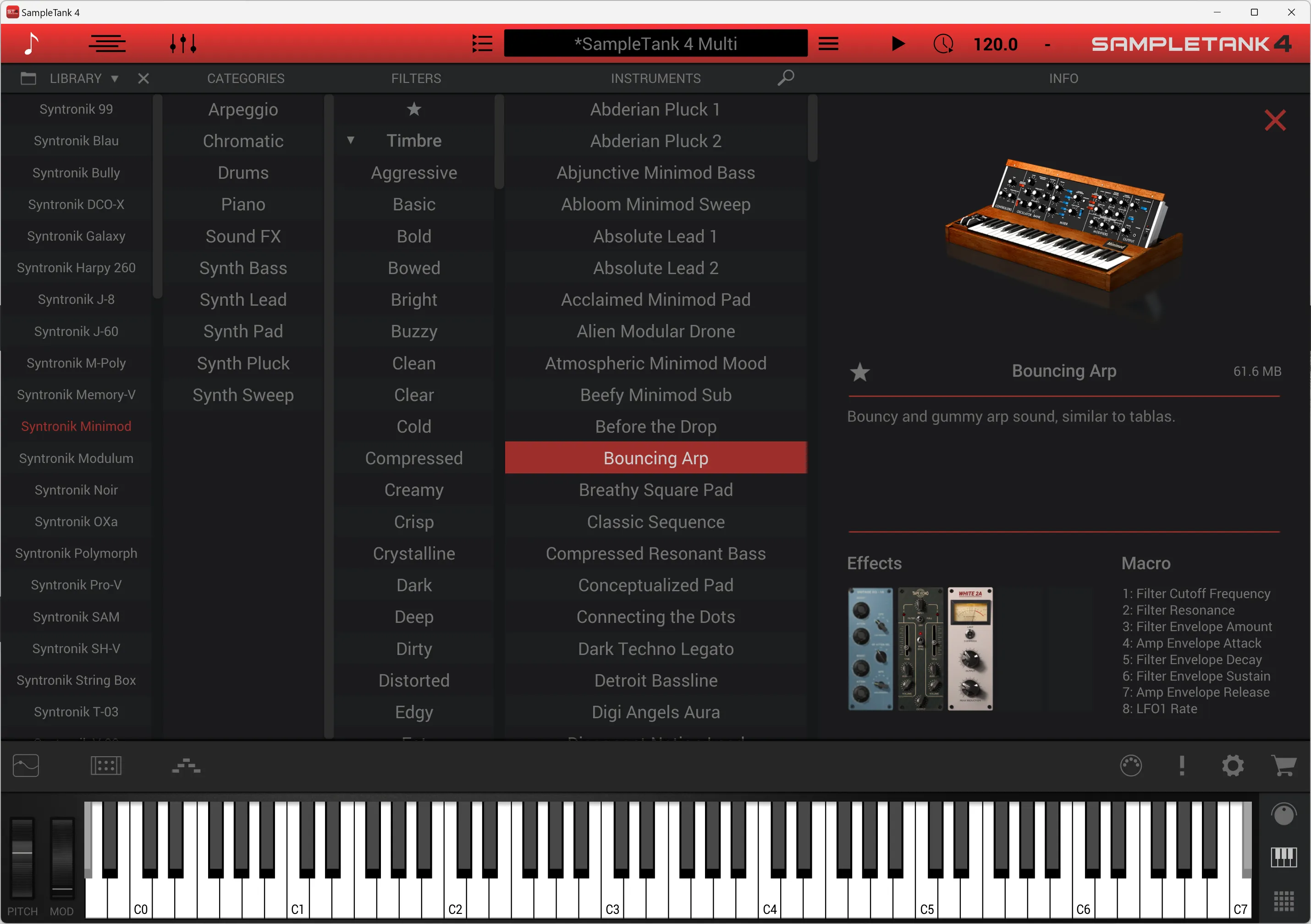The height and width of the screenshot is (924, 1311).
Task: Select the White 2A compressor thumbnail
Action: point(970,649)
